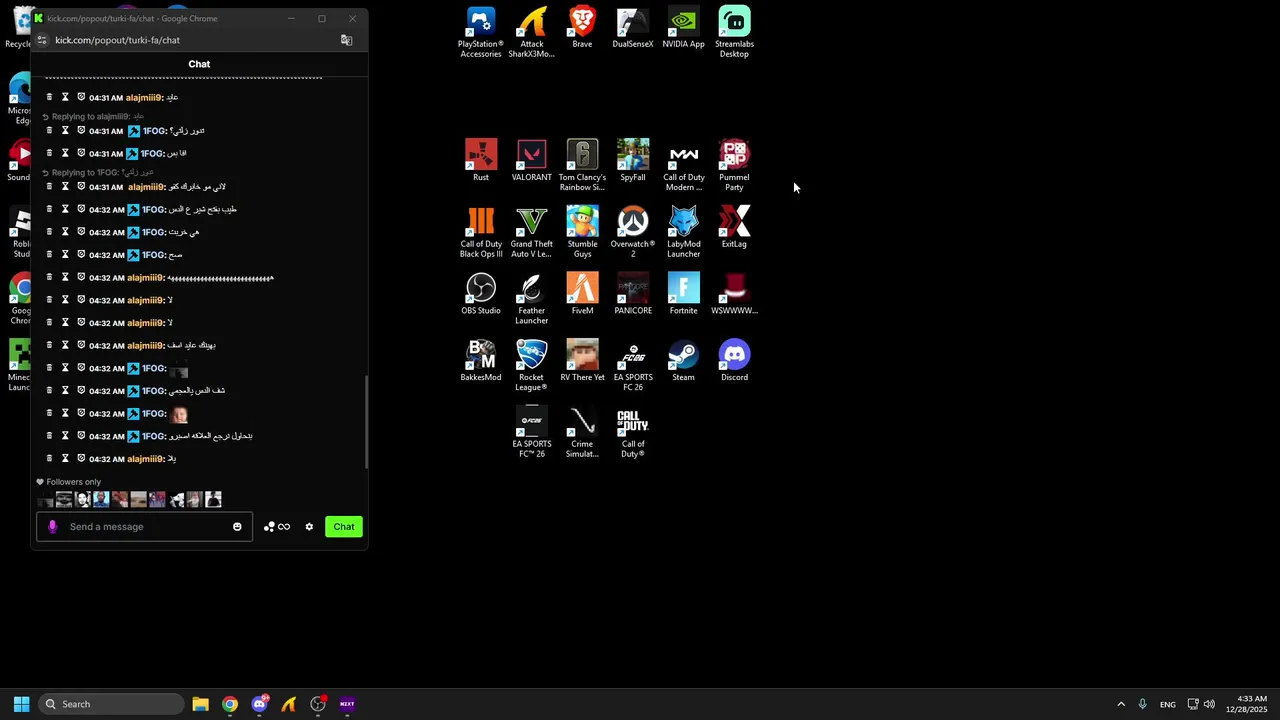Open the purple NEXT app in taskbar
Screen dimensions: 1280x720
click(x=347, y=704)
